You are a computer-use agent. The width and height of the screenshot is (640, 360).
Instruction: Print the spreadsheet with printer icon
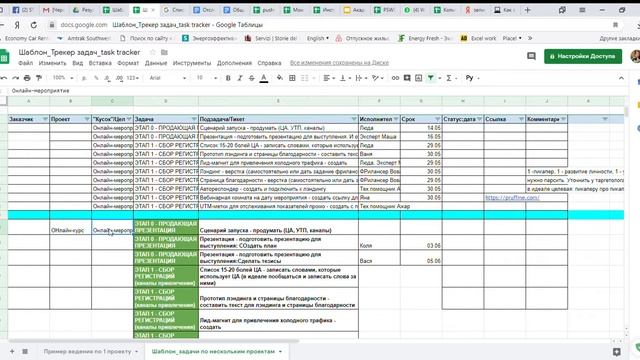[27, 78]
